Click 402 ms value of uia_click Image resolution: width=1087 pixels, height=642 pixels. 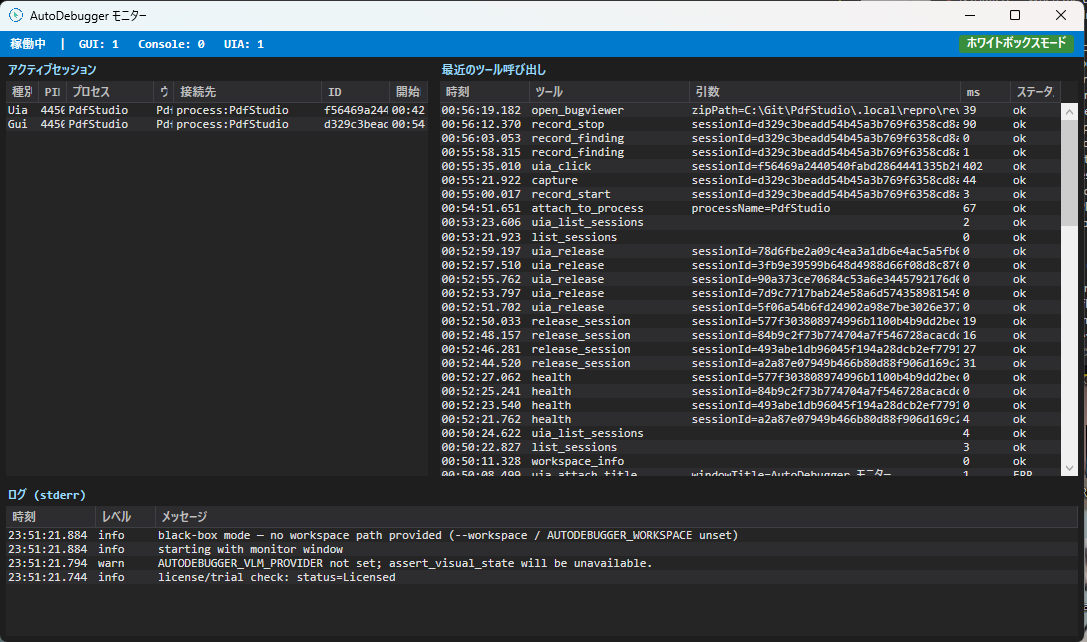(x=973, y=166)
